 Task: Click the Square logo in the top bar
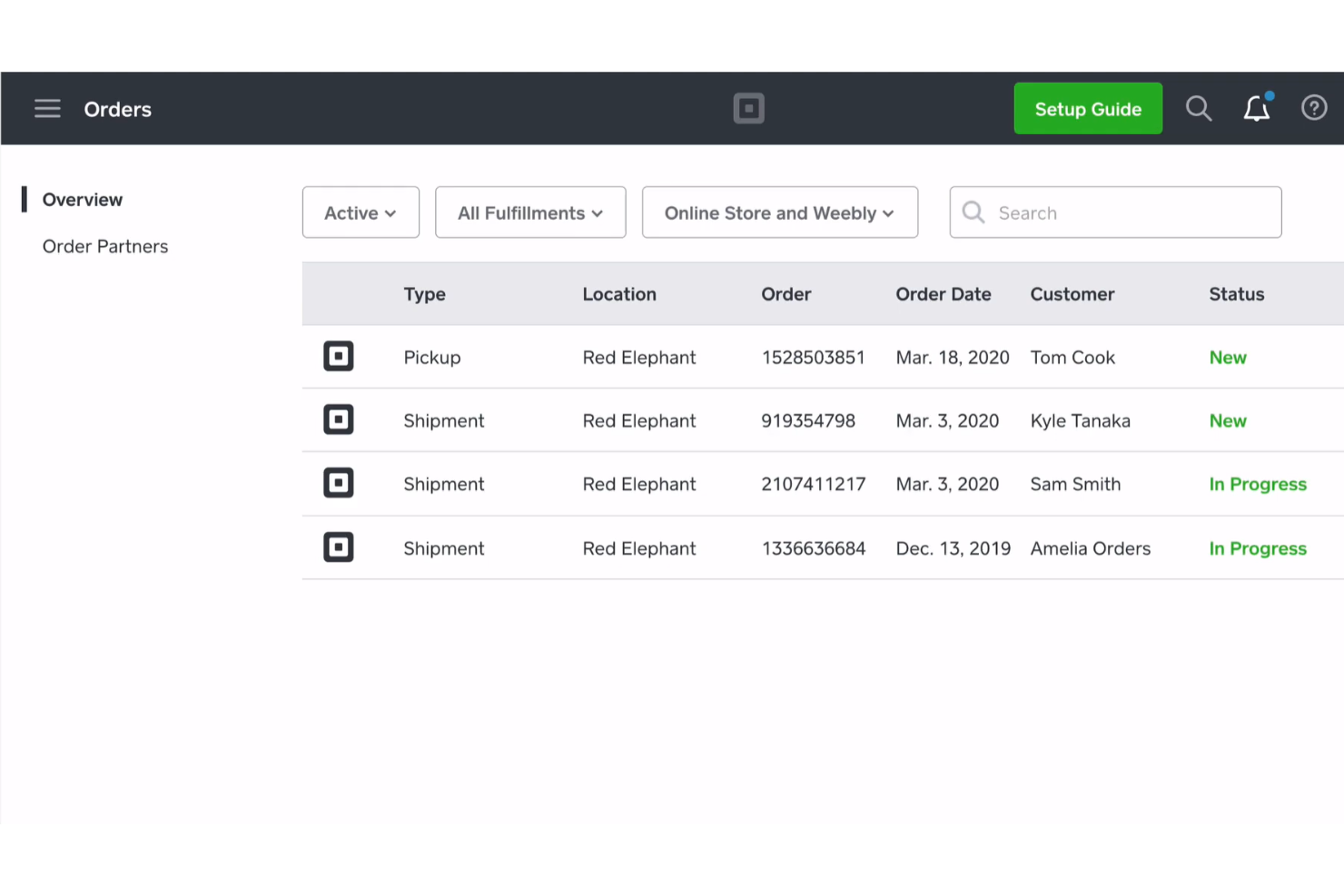coord(748,108)
